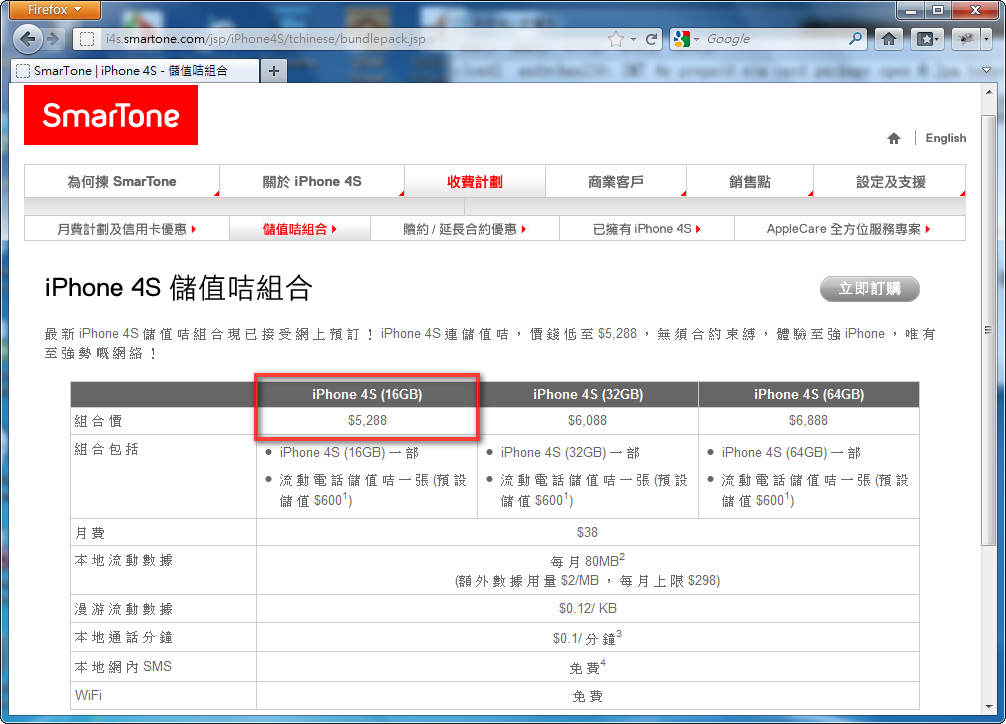1006x724 pixels.
Task: Open AppleCare 全方位服務專案 link
Action: click(x=849, y=229)
